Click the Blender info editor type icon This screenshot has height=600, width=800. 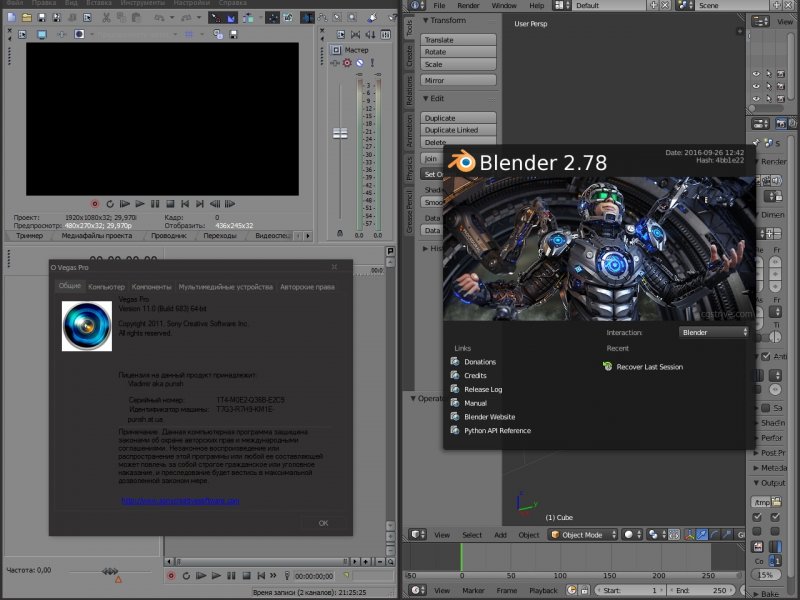[x=415, y=5]
